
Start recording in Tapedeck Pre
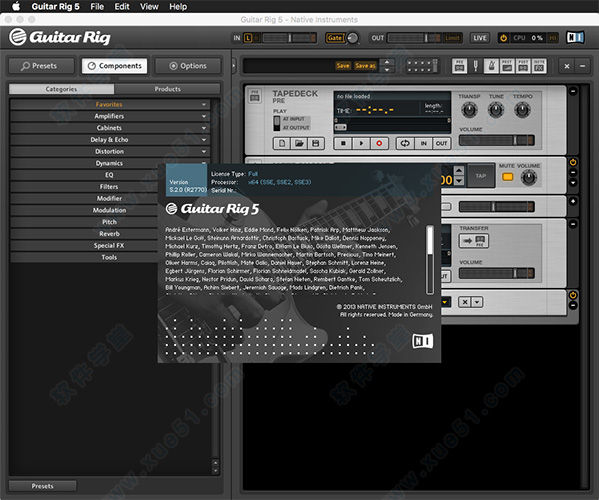click(379, 143)
